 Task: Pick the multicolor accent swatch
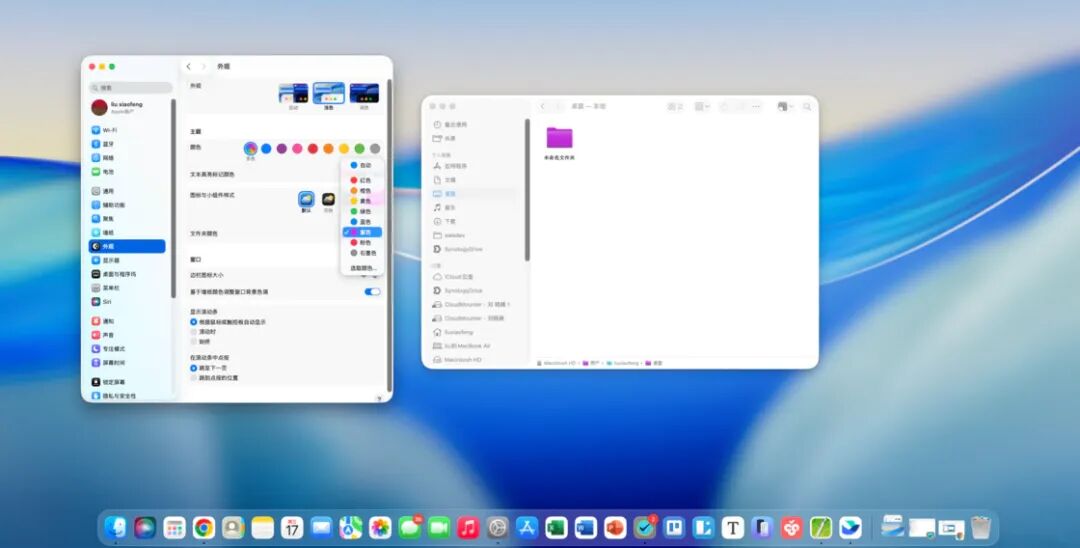[x=251, y=149]
